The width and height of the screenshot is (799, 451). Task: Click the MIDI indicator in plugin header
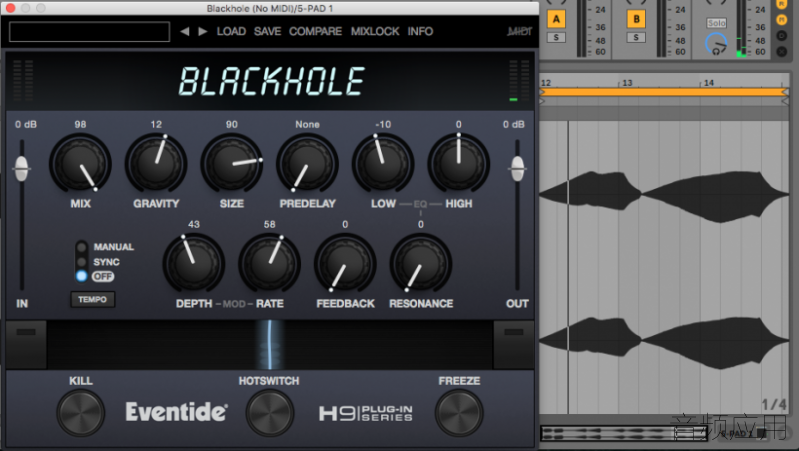click(519, 32)
